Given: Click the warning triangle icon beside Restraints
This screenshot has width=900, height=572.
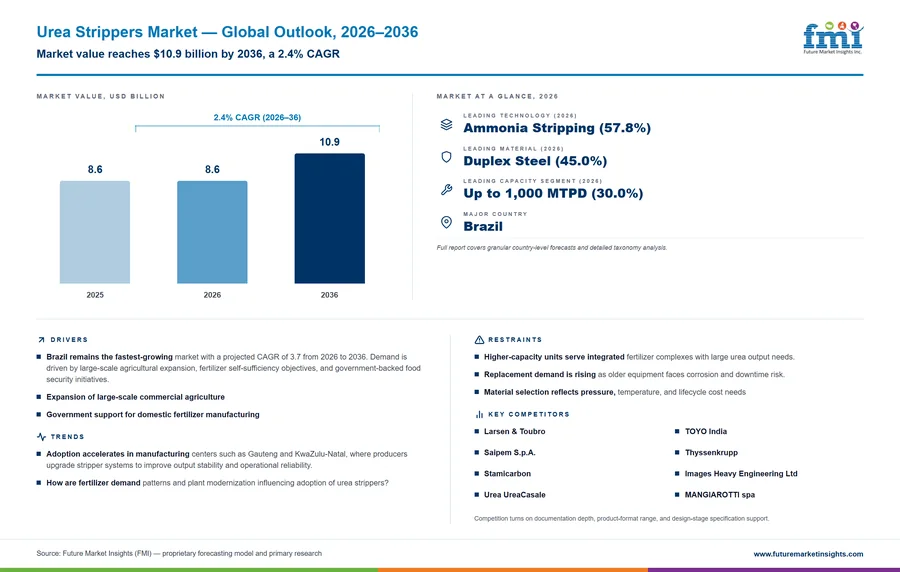Looking at the screenshot, I should pyautogui.click(x=479, y=340).
